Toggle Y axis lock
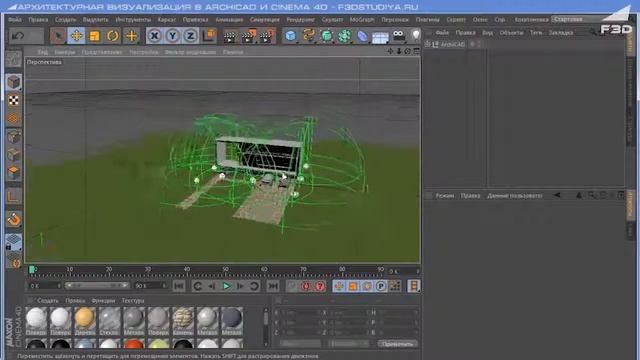 172,36
